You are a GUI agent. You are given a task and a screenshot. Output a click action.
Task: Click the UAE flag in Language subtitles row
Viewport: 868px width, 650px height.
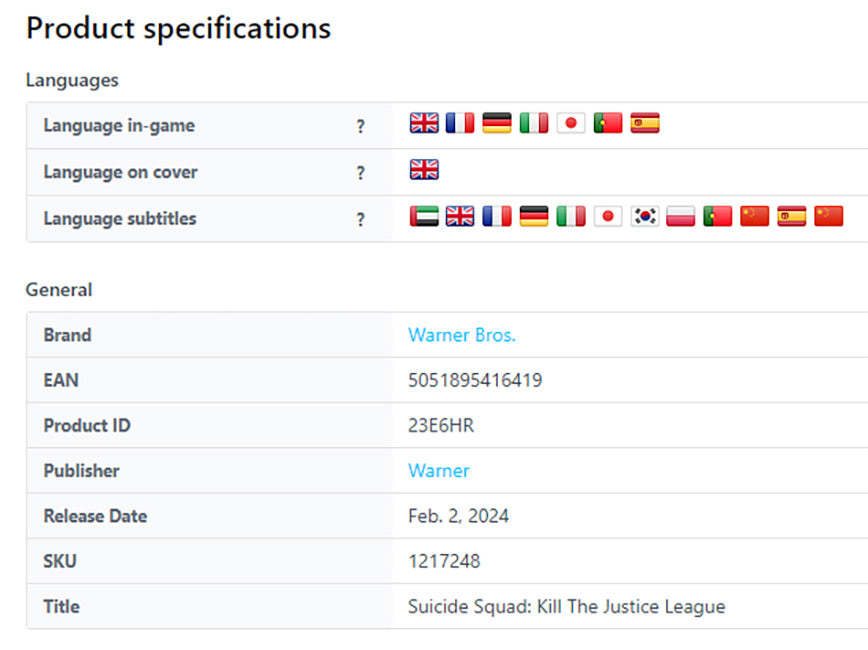(x=424, y=216)
